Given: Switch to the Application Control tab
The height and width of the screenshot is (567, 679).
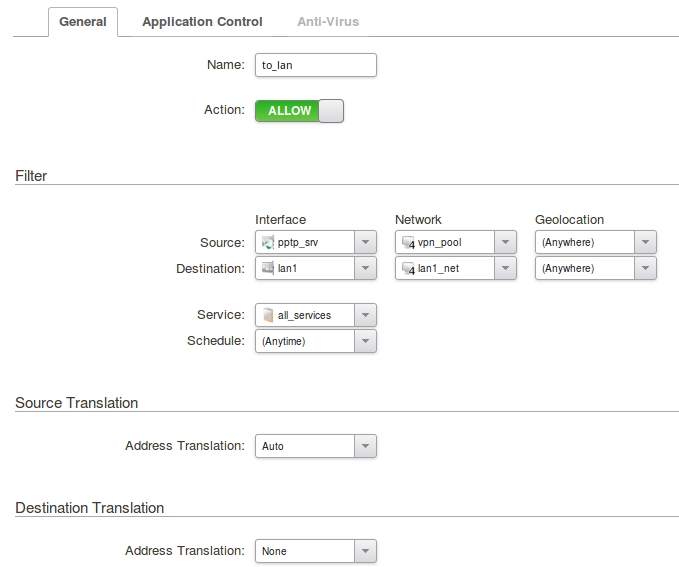Looking at the screenshot, I should (x=202, y=21).
